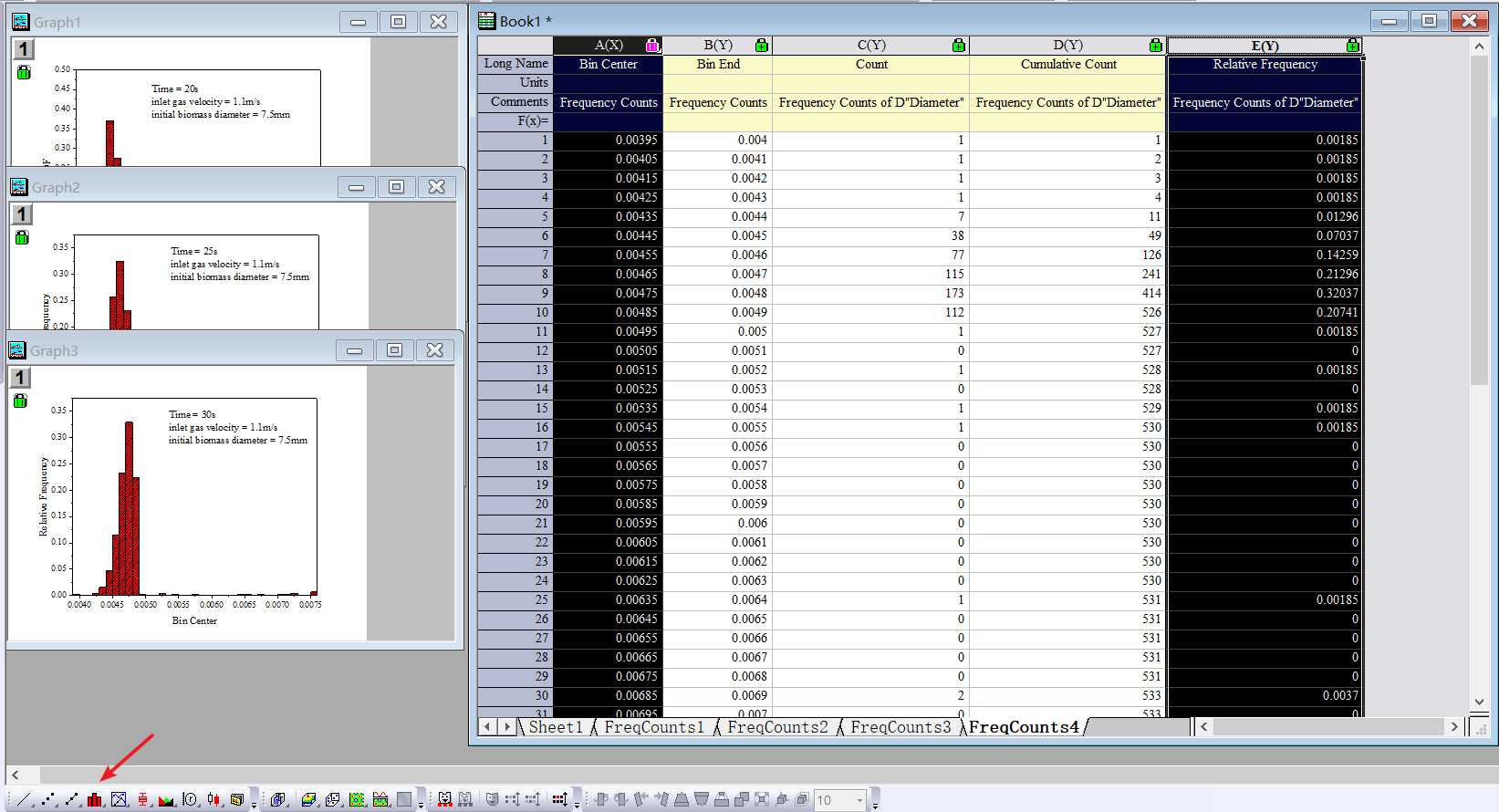1499x812 pixels.
Task: Click worksheet vertical scrollbar down arrow
Action: [1480, 702]
